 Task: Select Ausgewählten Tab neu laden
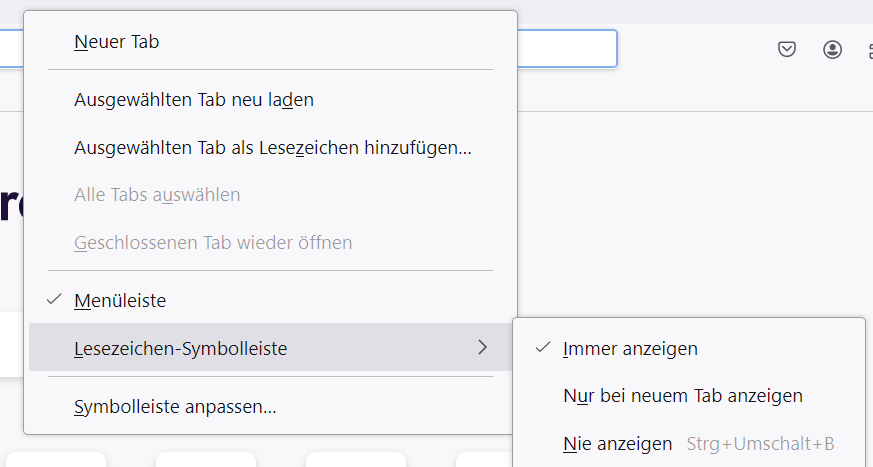click(194, 99)
